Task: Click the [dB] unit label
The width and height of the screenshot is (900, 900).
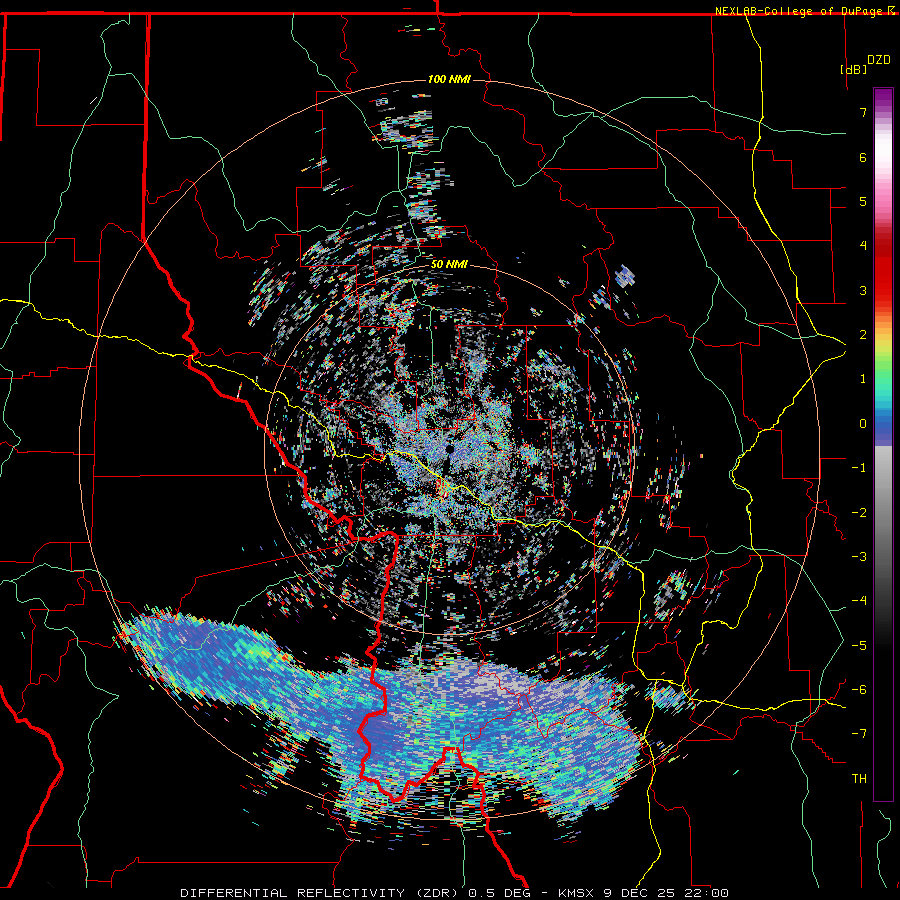Action: (854, 69)
